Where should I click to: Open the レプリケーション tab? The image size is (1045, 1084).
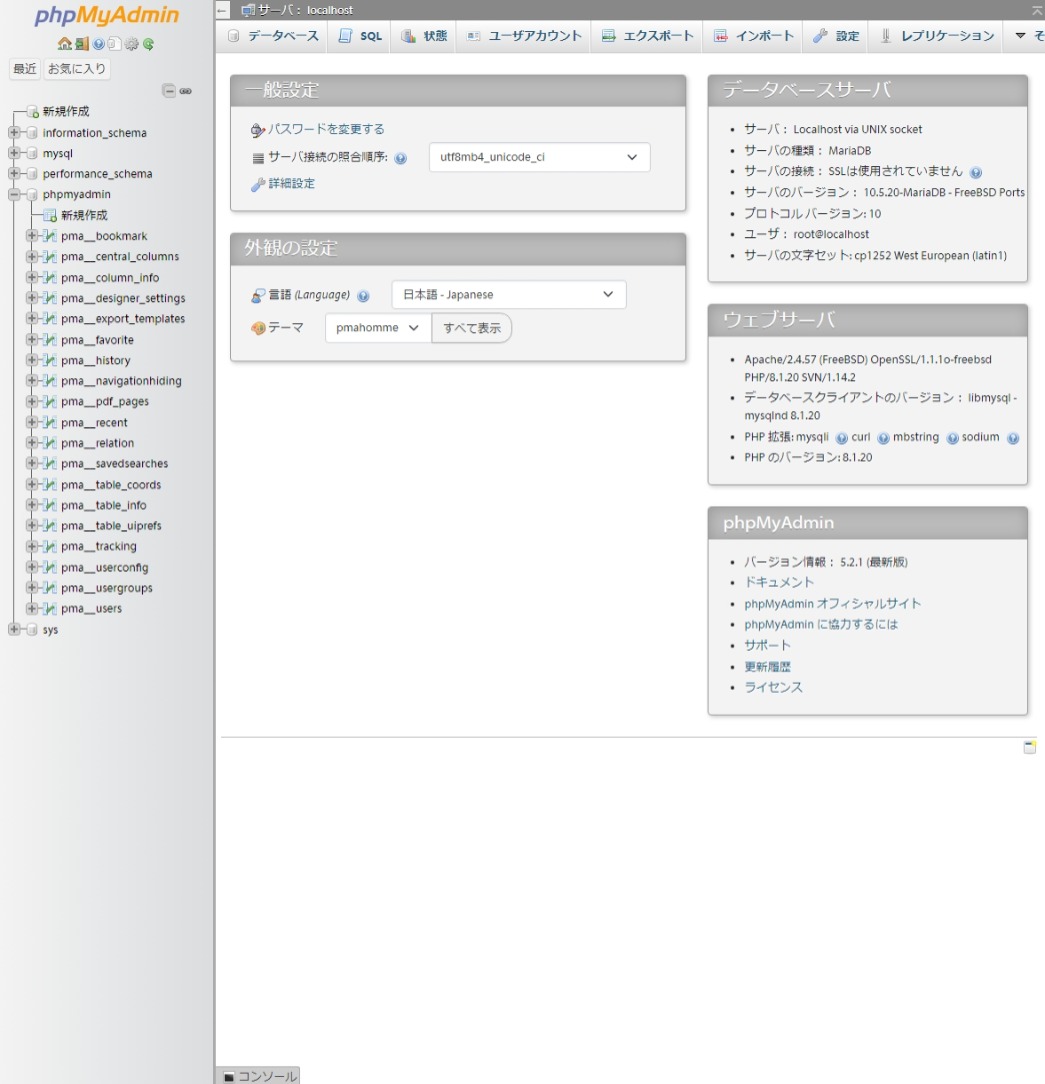(x=936, y=36)
